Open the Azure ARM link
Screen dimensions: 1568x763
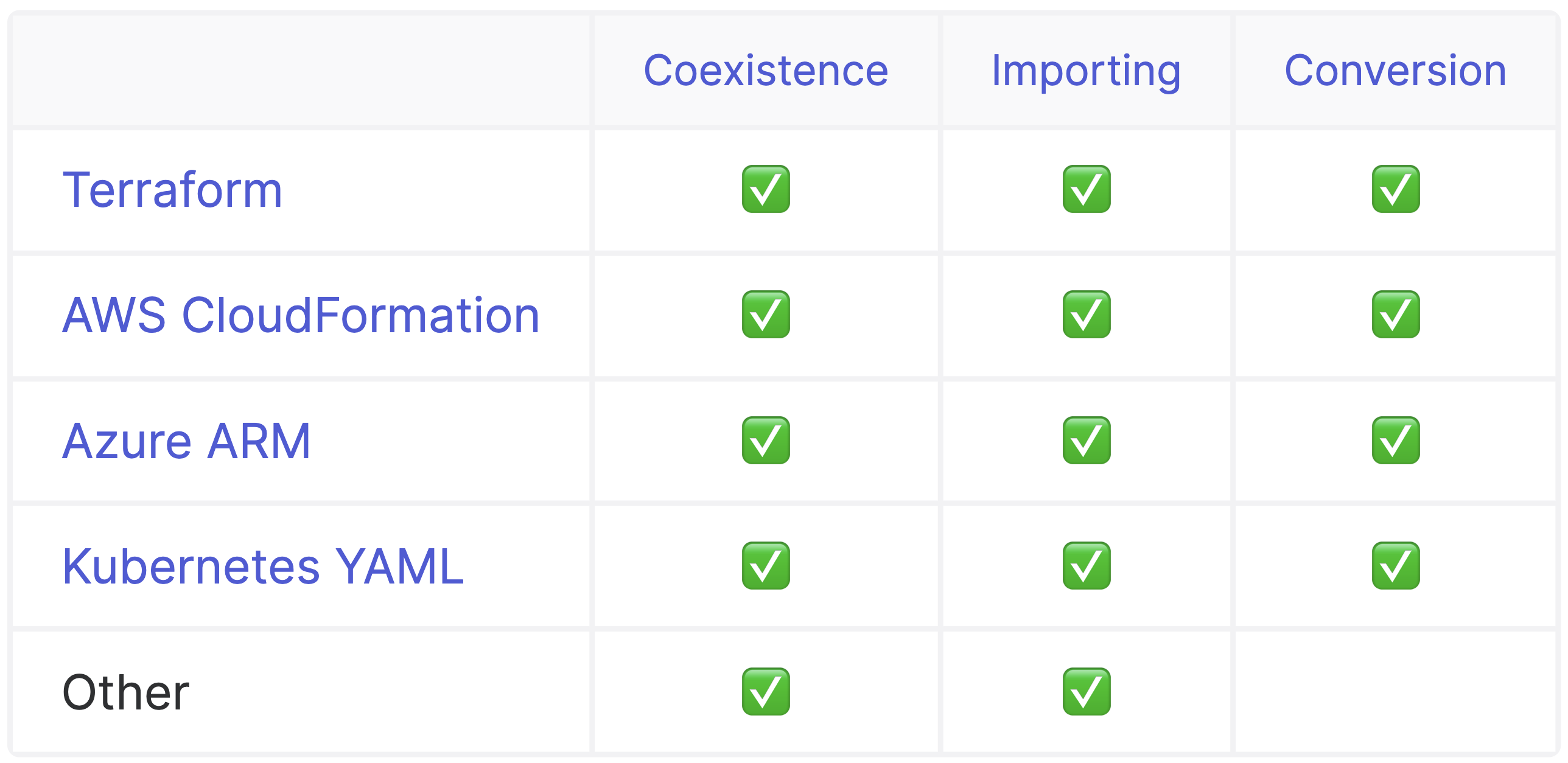pyautogui.click(x=186, y=441)
